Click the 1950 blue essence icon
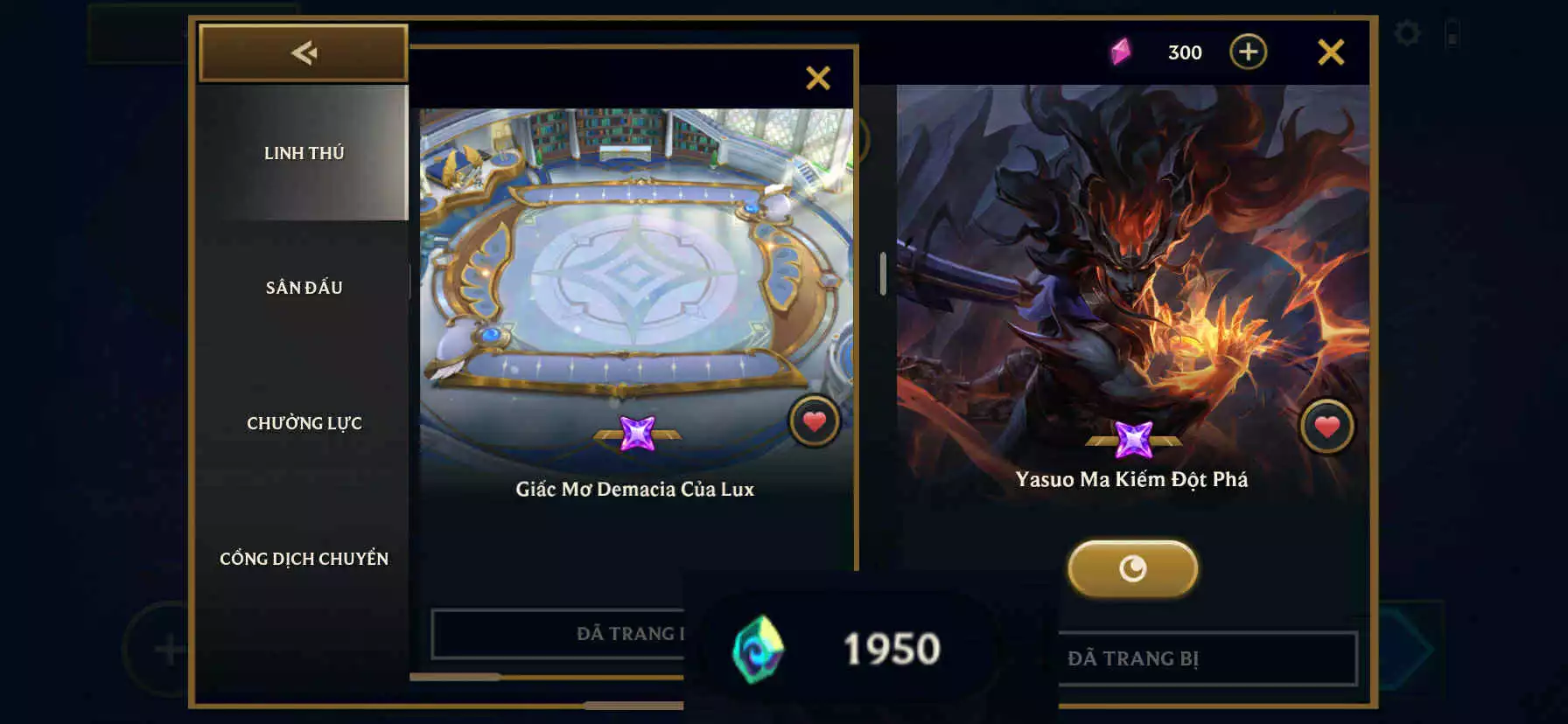This screenshot has height=724, width=1568. click(x=758, y=649)
